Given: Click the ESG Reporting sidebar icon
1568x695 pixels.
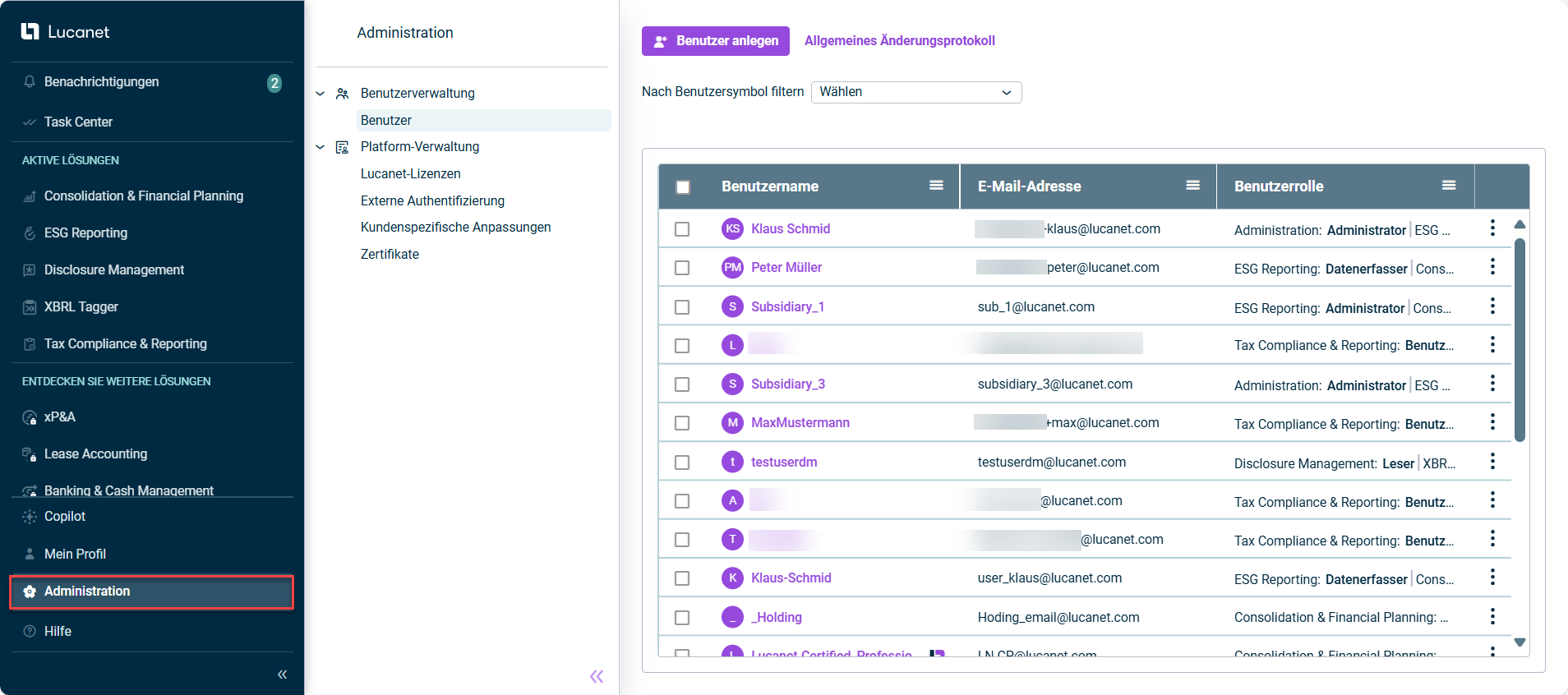Looking at the screenshot, I should coord(30,233).
